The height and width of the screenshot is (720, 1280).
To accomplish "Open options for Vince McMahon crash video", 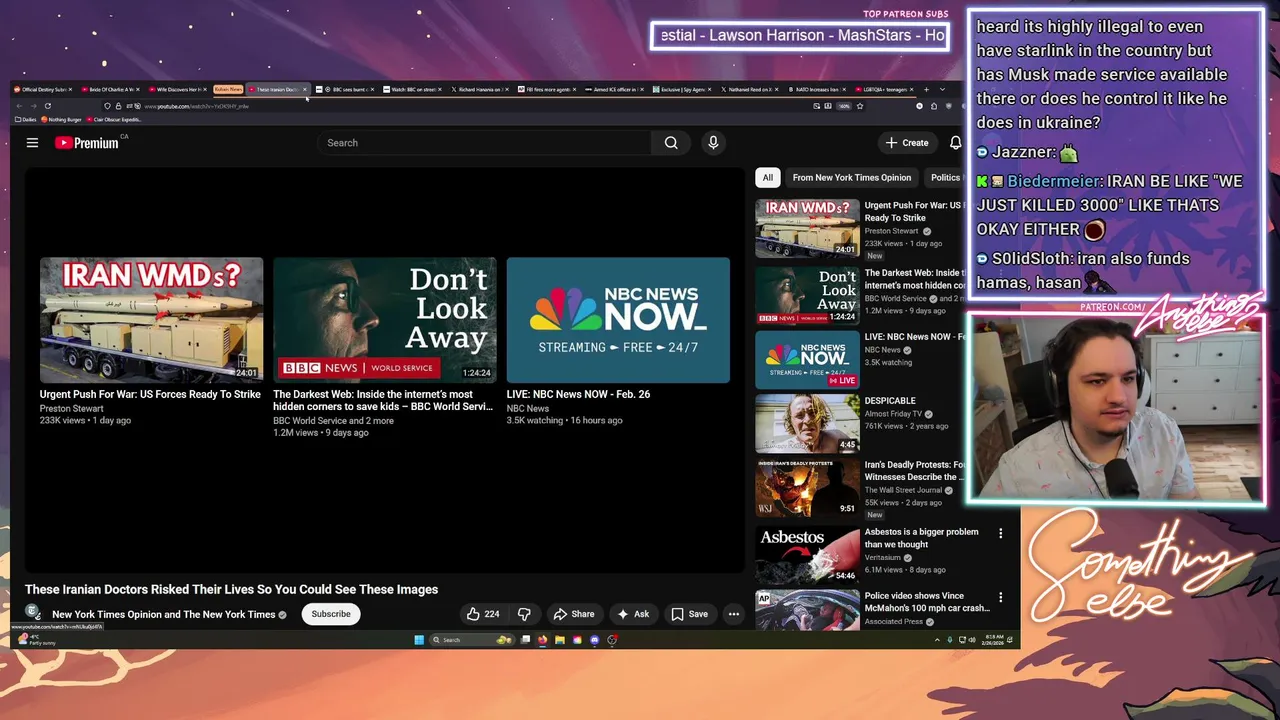I will (x=1000, y=598).
